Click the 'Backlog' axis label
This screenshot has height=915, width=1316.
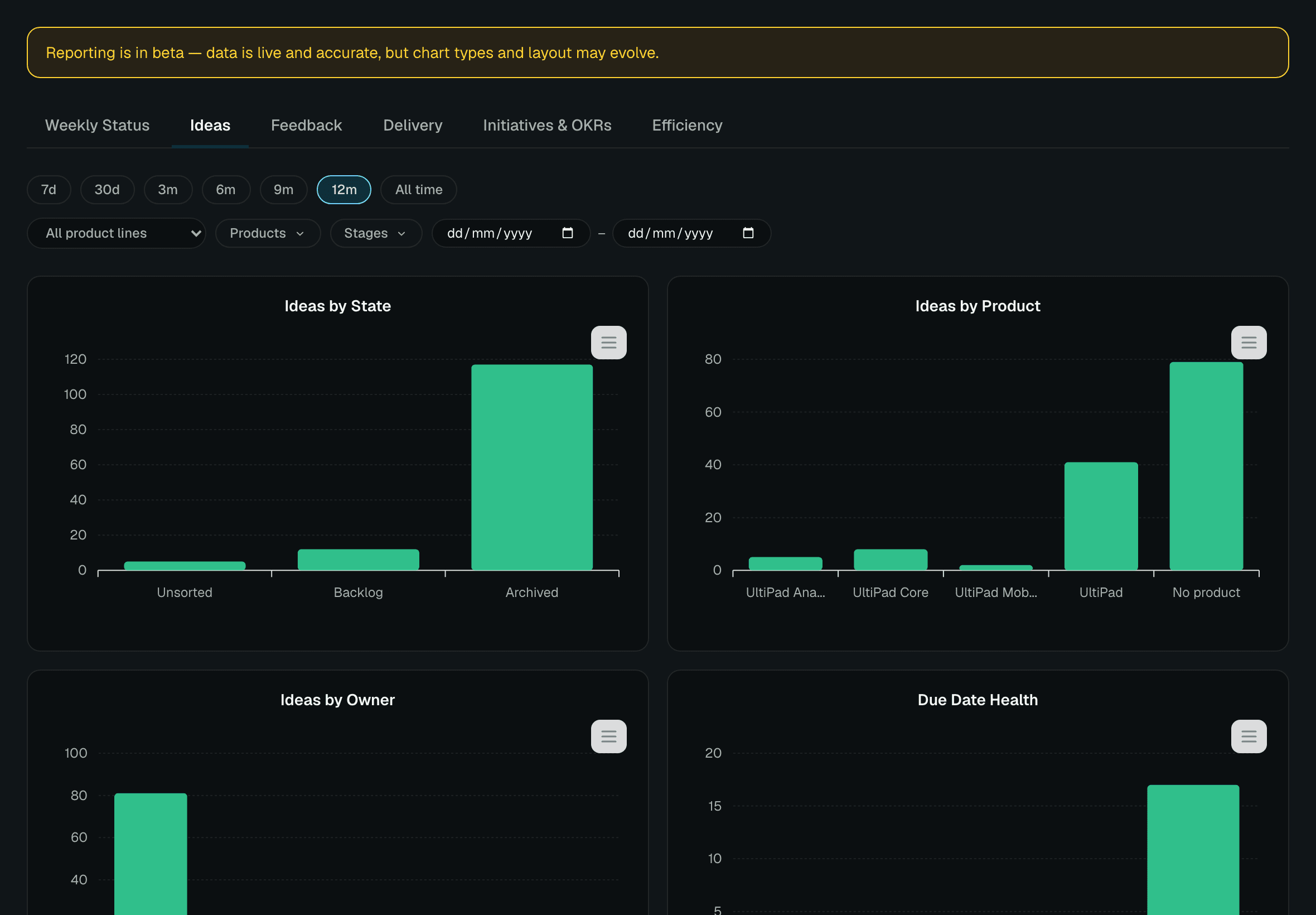pyautogui.click(x=358, y=592)
